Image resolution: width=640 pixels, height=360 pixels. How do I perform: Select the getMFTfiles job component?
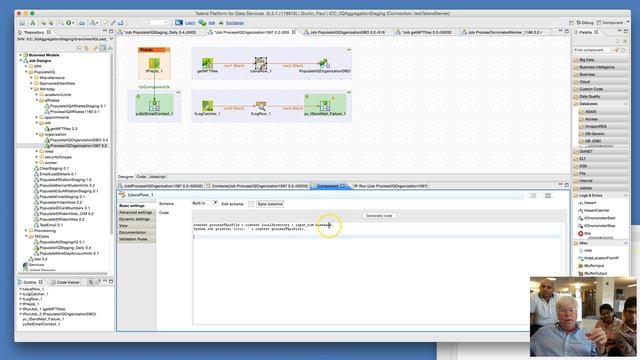pyautogui.click(x=207, y=63)
